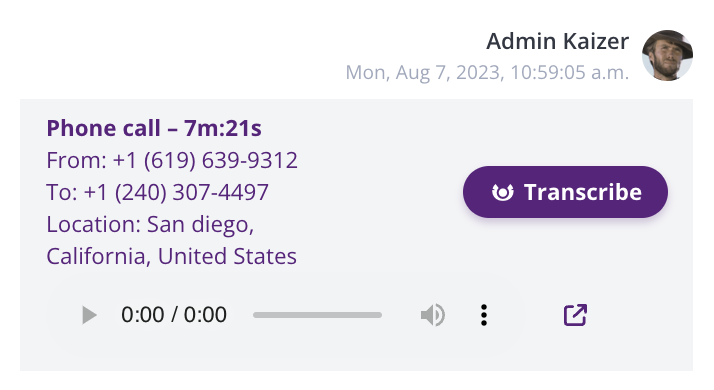Image resolution: width=714 pixels, height=390 pixels.
Task: Click the call duration 7m:21s text
Action: (223, 128)
